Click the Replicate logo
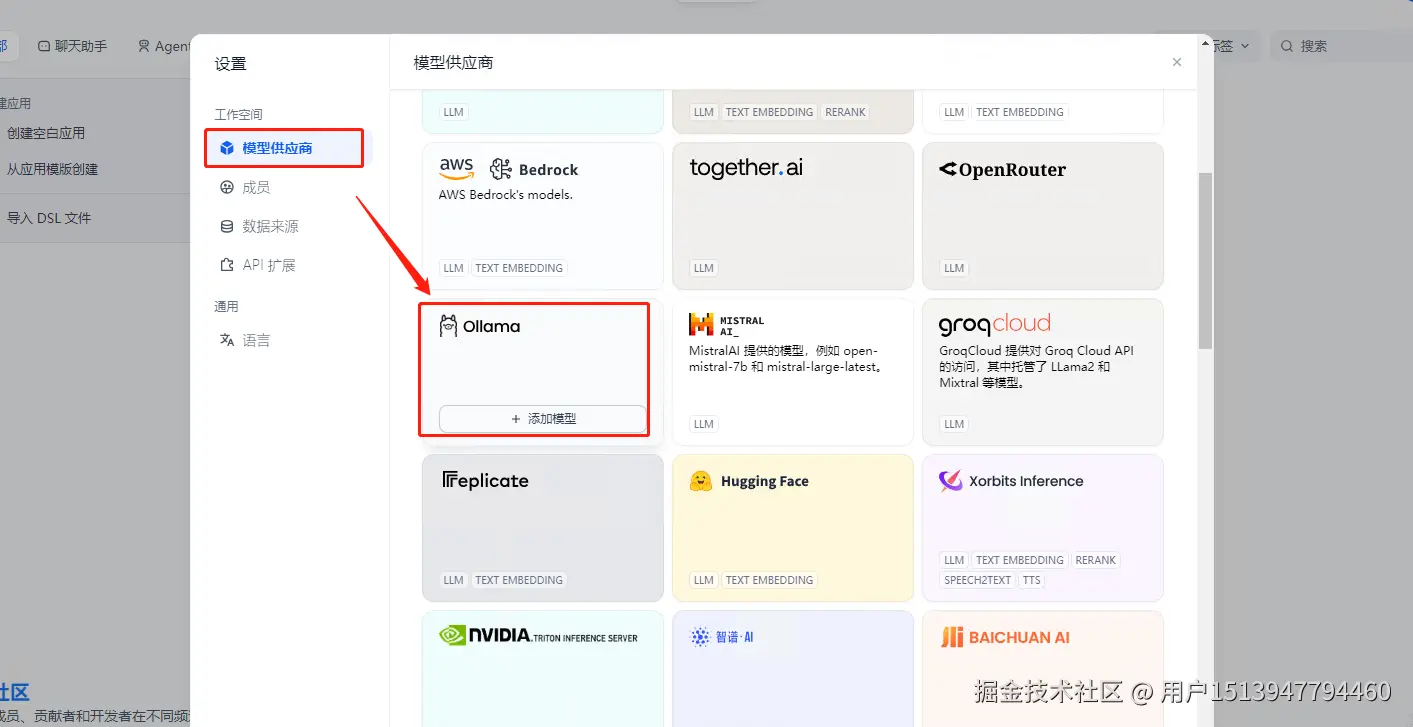This screenshot has height=727, width=1413. [485, 481]
